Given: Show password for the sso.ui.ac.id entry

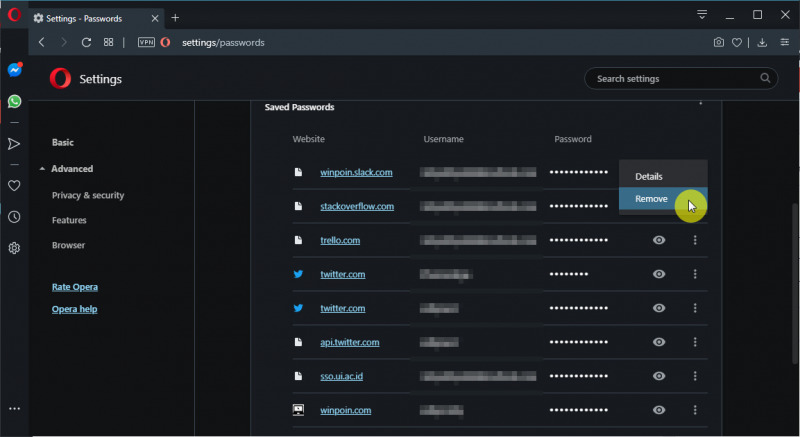Looking at the screenshot, I should pos(659,376).
